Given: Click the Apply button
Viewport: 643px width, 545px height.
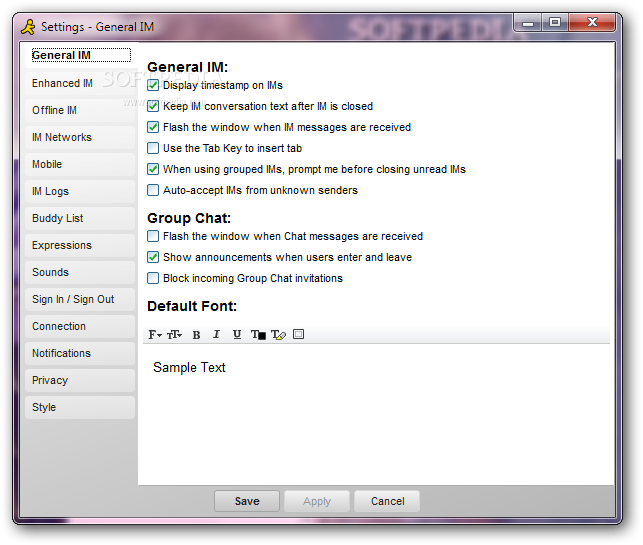Looking at the screenshot, I should (x=317, y=501).
